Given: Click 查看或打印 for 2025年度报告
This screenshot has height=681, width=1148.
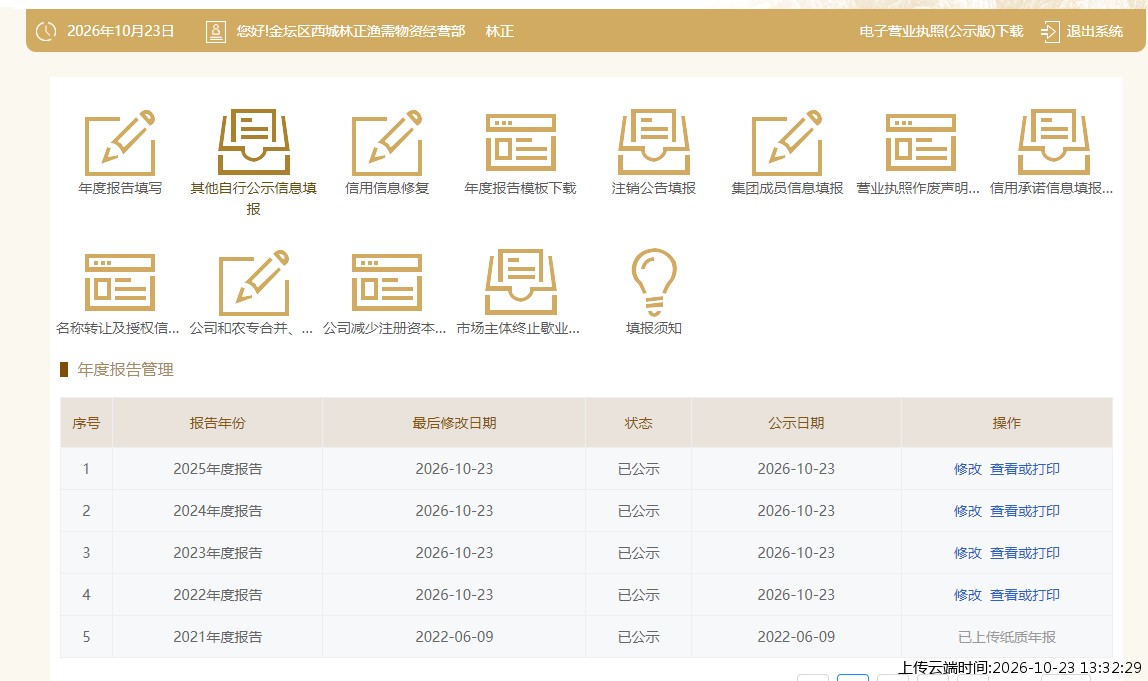Looking at the screenshot, I should [1025, 469].
